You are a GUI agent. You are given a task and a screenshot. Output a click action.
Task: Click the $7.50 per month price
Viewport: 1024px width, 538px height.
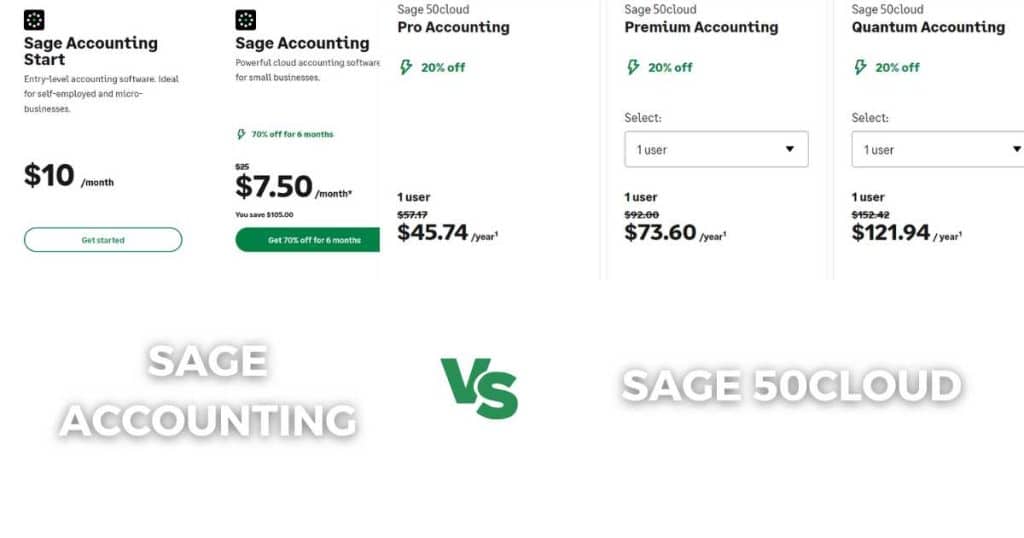(x=293, y=187)
